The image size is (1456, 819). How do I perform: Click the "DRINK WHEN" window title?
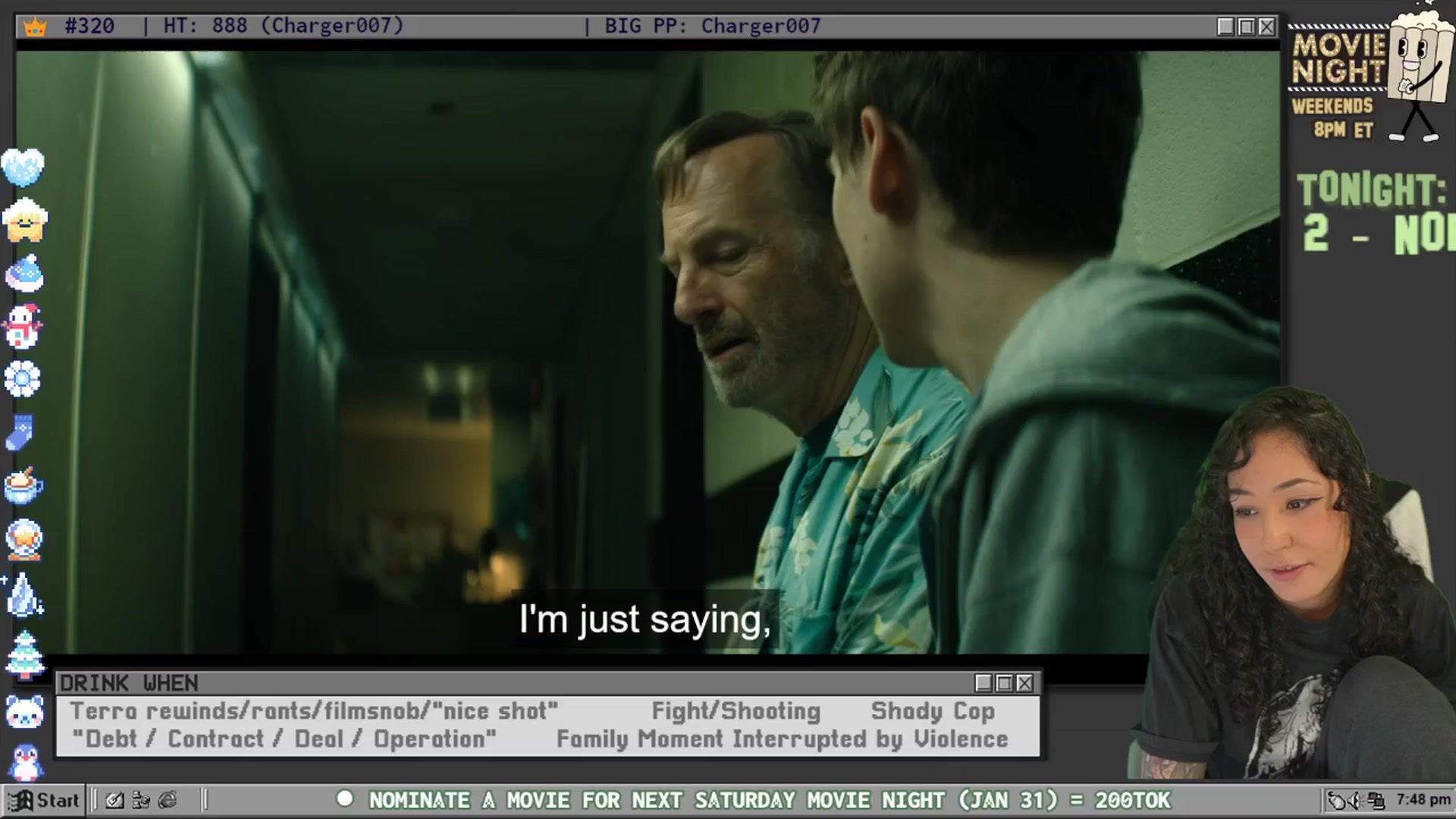coord(129,683)
